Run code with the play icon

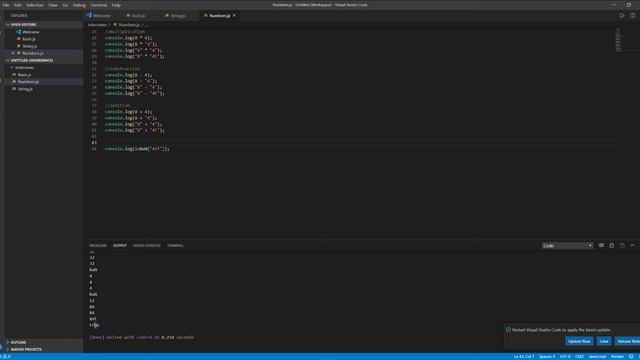point(622,16)
